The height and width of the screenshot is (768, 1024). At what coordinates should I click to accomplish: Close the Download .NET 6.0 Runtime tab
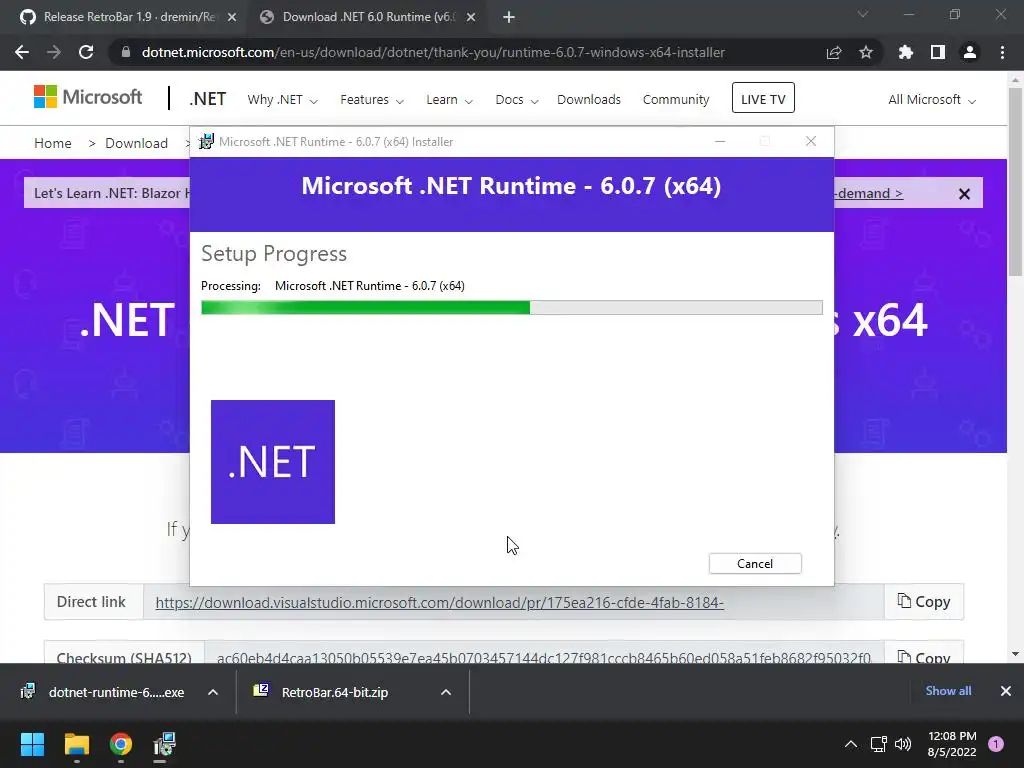(x=471, y=17)
